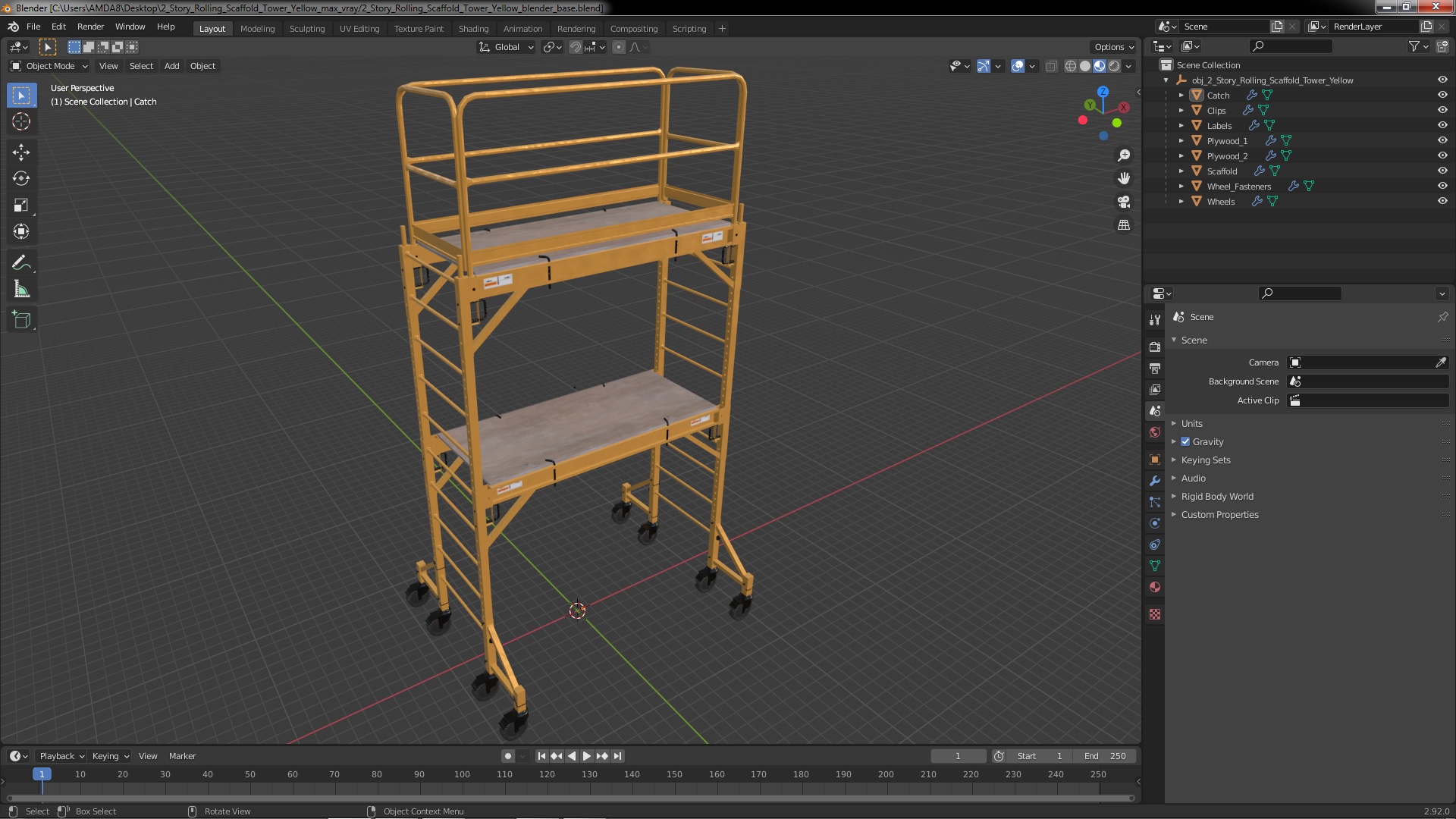Open the Output properties tab
This screenshot has width=1456, height=819.
tap(1155, 368)
